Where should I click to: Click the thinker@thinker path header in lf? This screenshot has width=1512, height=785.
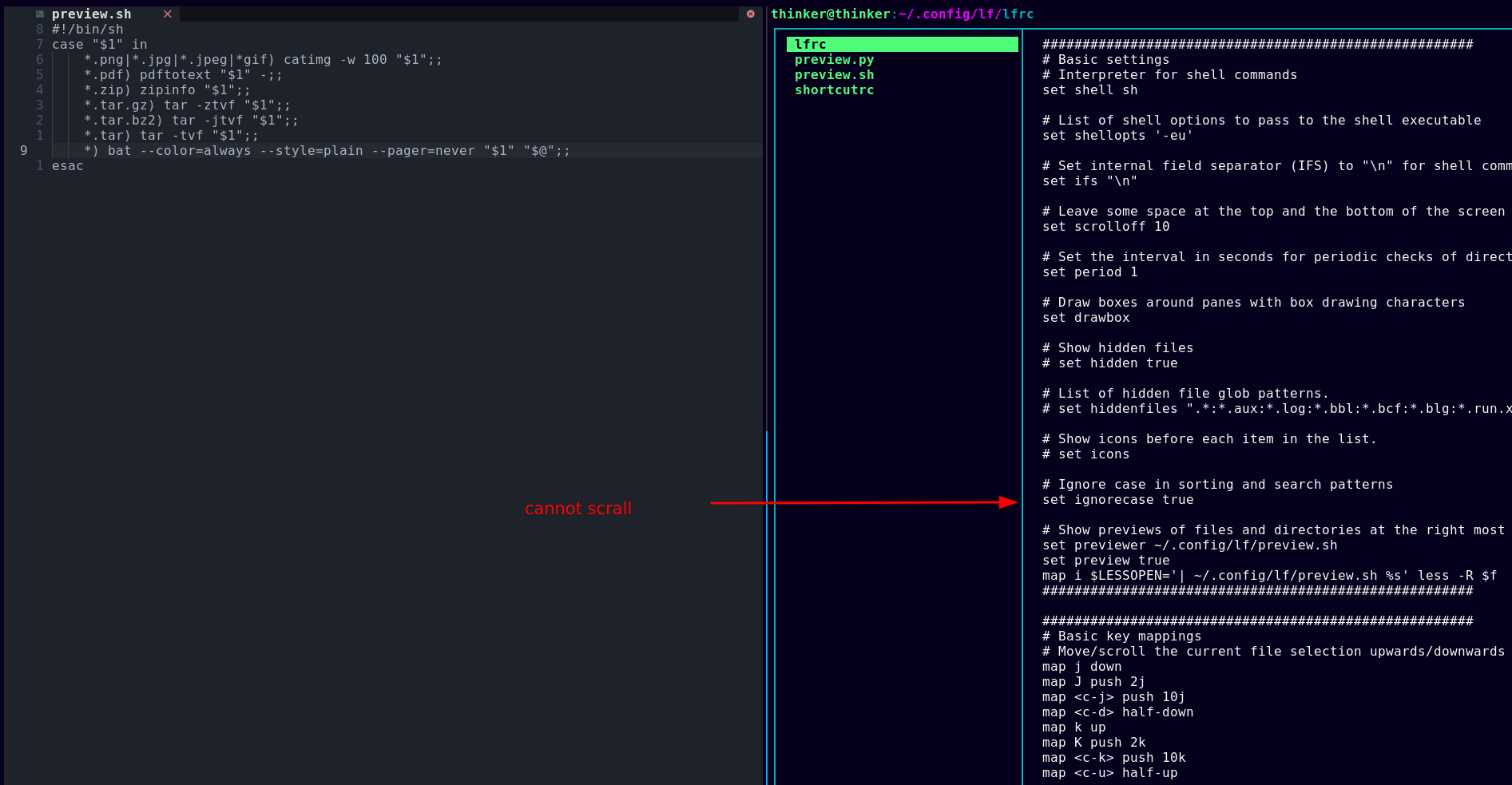[902, 14]
